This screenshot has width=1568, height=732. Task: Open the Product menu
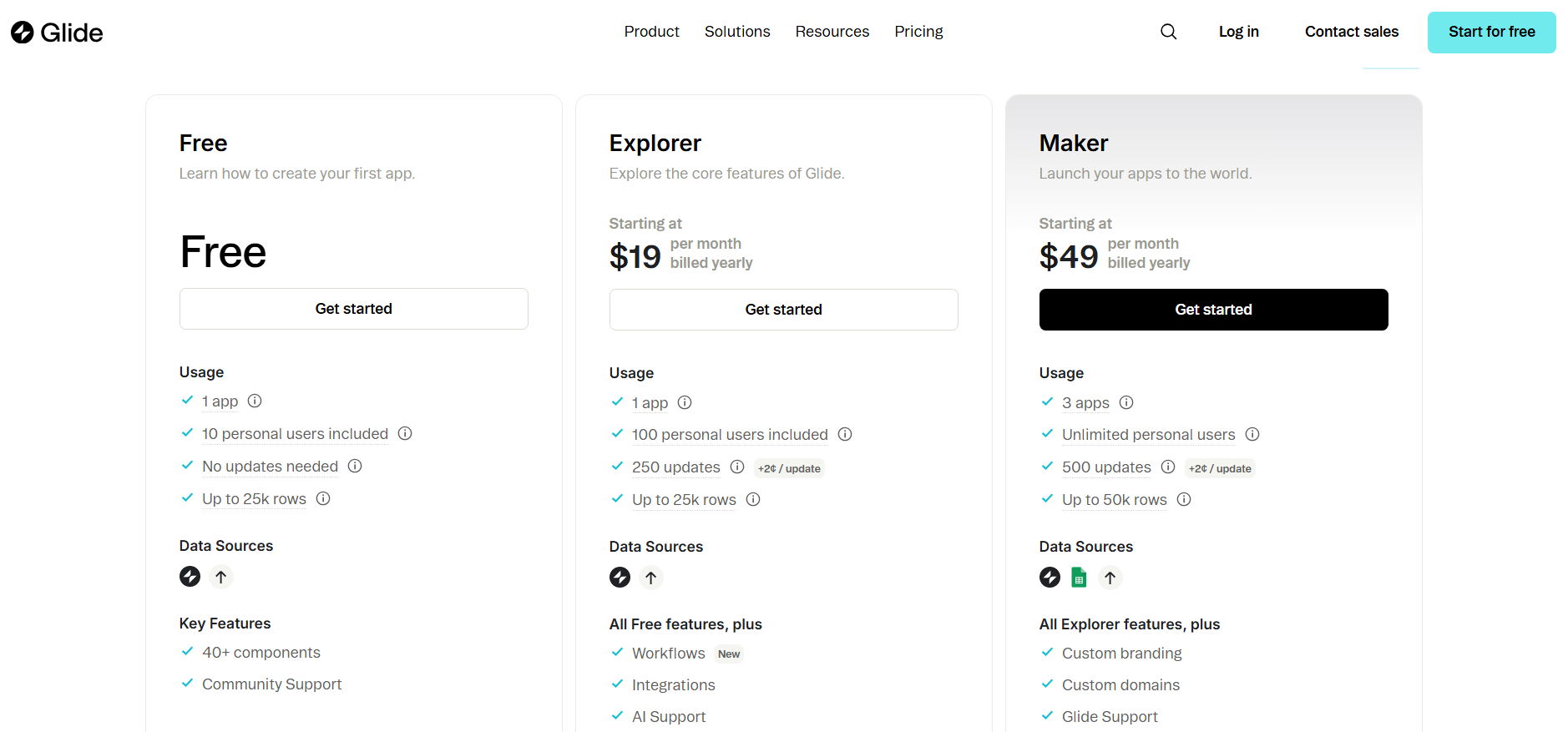(651, 32)
